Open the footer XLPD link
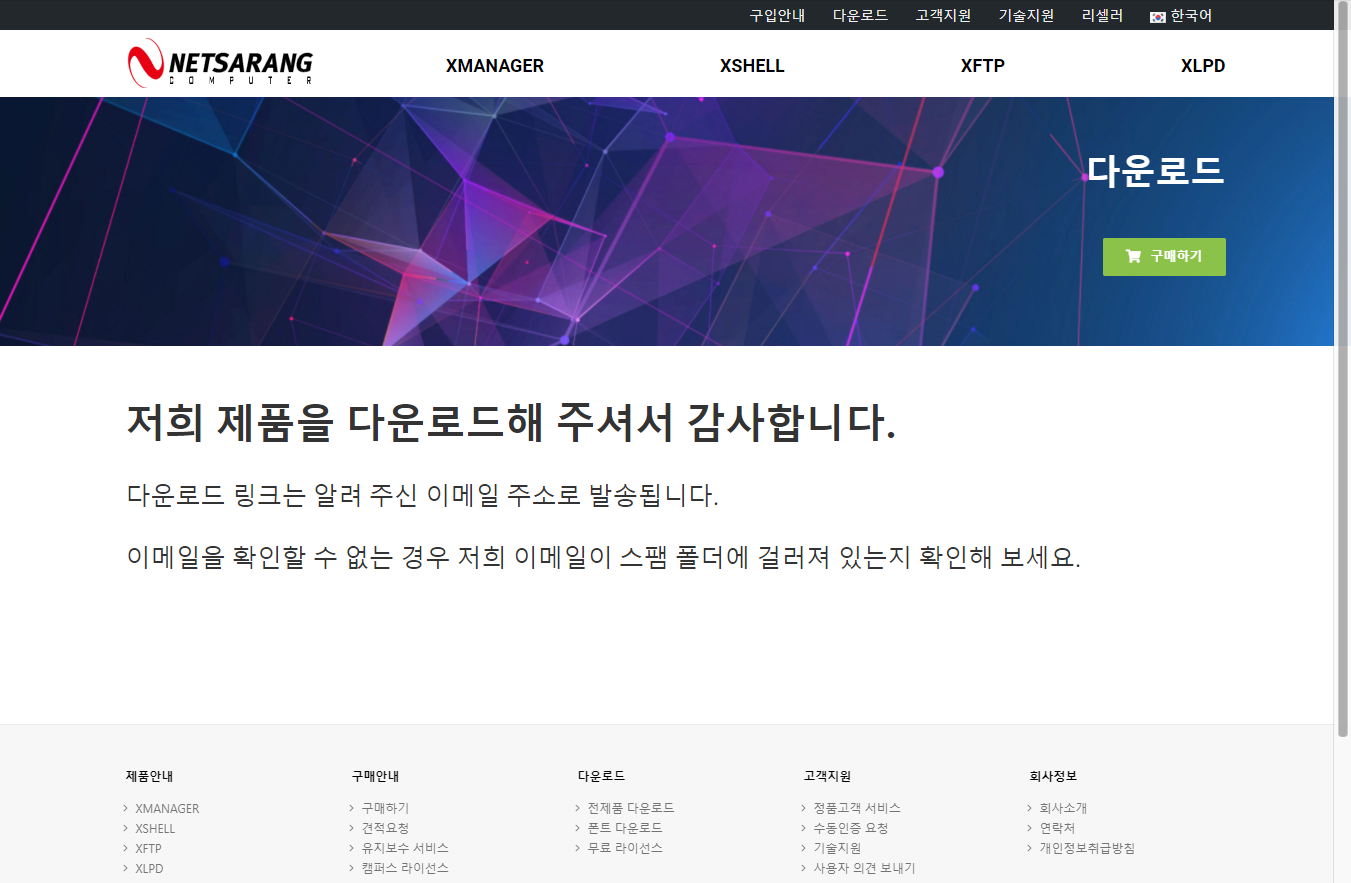The image size is (1351, 883). 149,868
